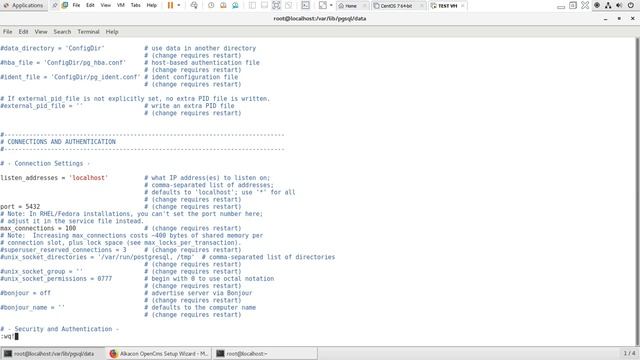This screenshot has width=640, height=360.
Task: Click #ident_file = 'ConfigDir/pg_ident.conf' text
Action: point(70,77)
